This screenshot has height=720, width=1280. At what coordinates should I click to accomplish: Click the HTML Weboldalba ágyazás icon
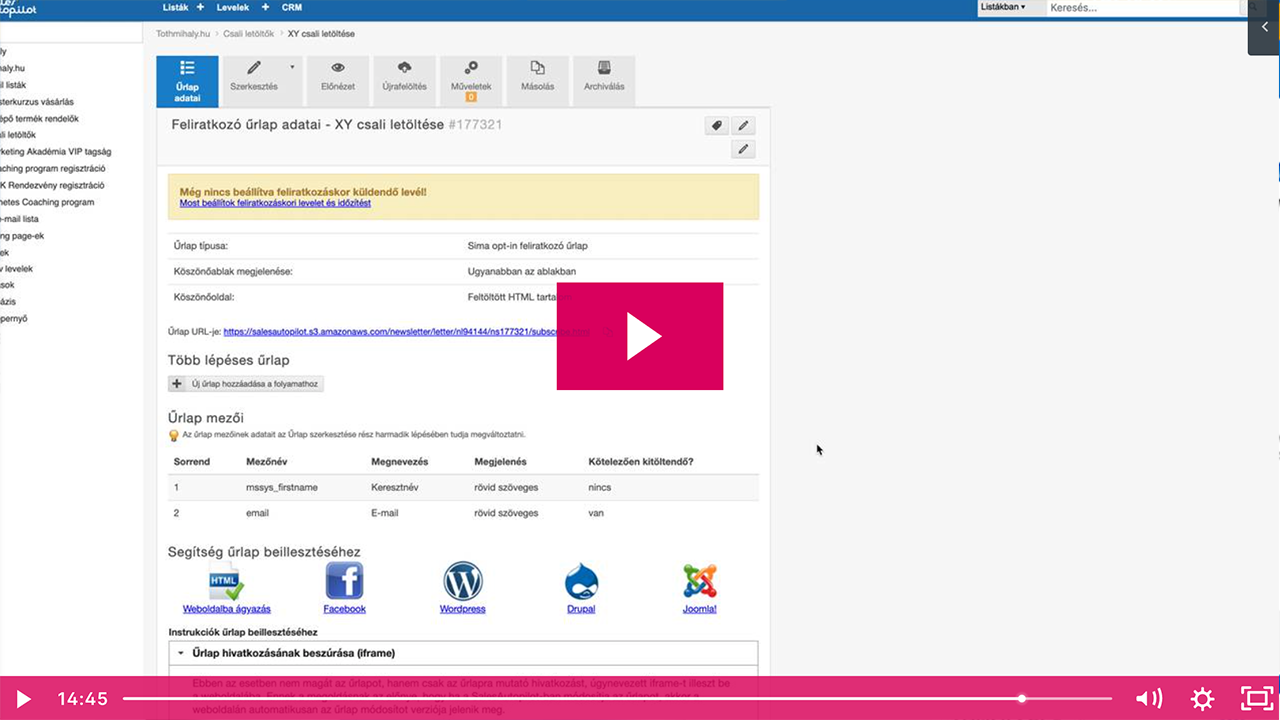point(226,581)
